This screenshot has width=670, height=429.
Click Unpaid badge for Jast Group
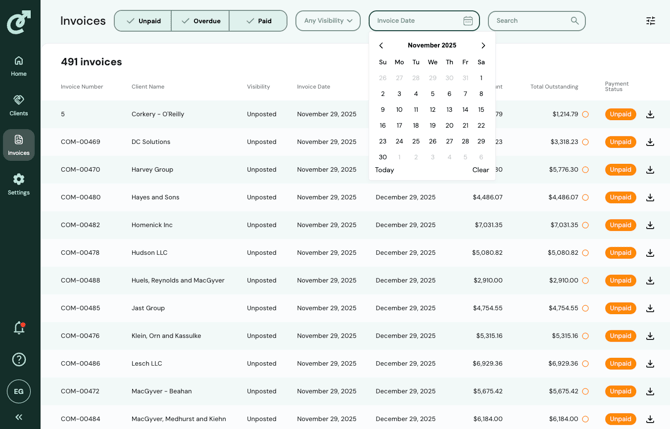tap(620, 308)
